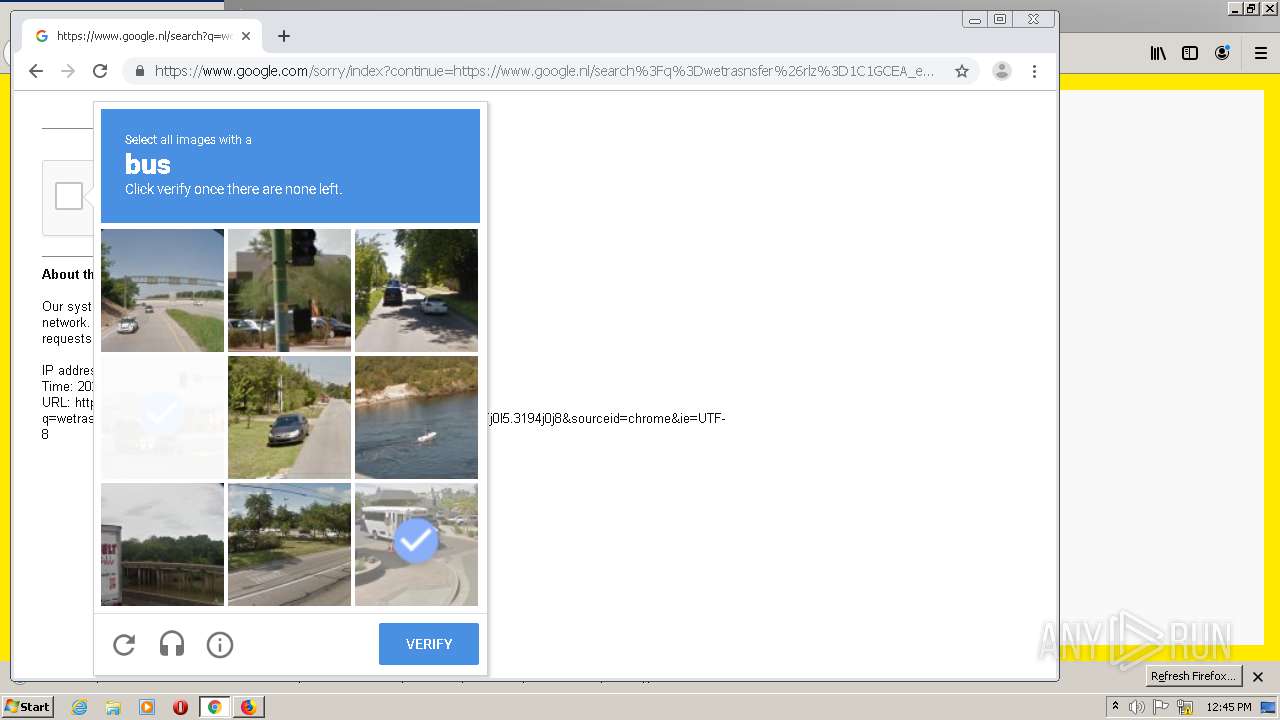Image resolution: width=1280 pixels, height=720 pixels.
Task: Open the media player taskbar icon
Action: 147,707
